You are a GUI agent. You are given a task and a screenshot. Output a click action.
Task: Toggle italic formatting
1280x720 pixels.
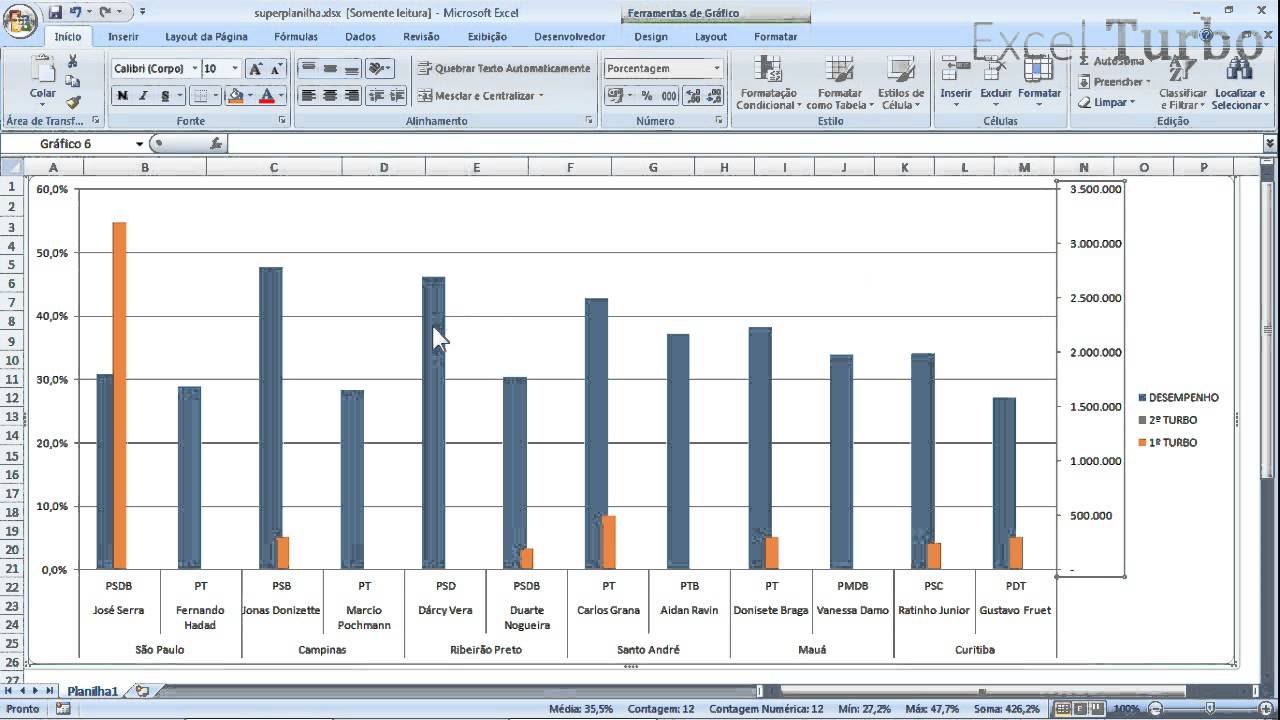click(x=143, y=96)
